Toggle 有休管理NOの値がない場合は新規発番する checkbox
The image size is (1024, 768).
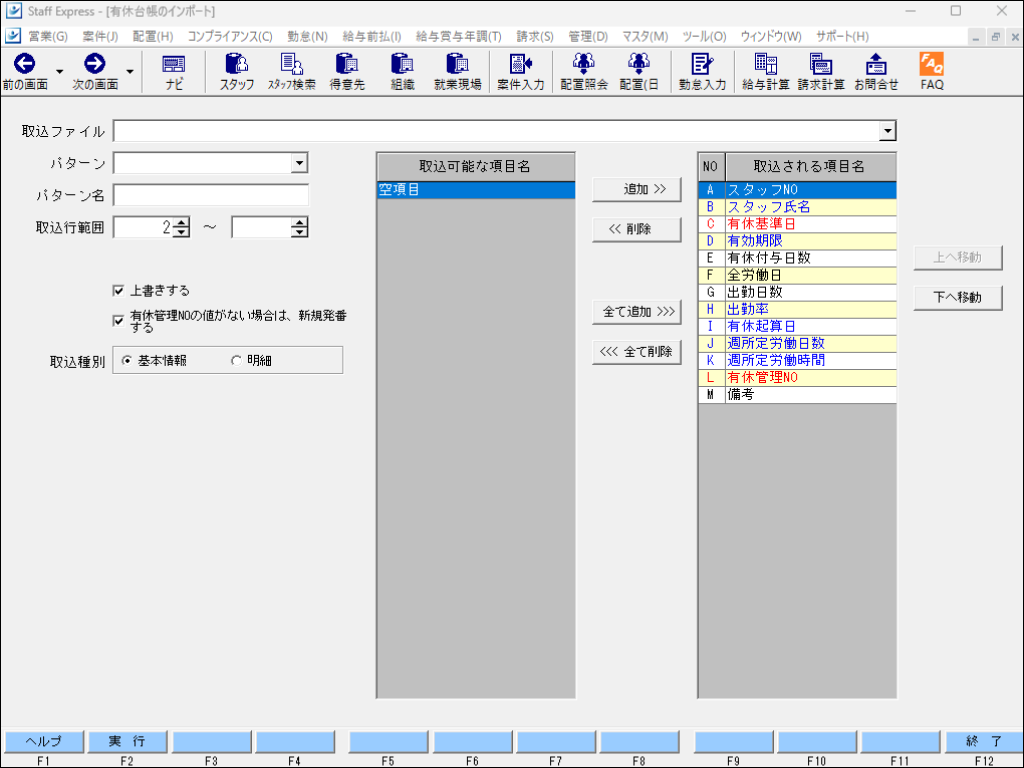[x=118, y=321]
